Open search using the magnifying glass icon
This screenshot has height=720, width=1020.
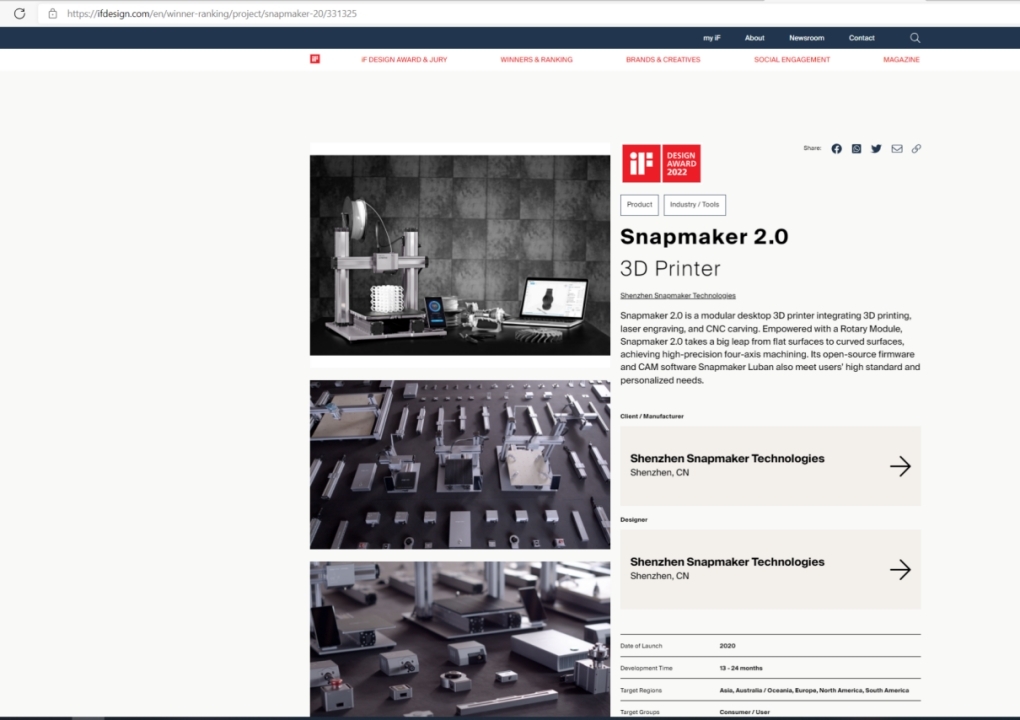pyautogui.click(x=914, y=37)
